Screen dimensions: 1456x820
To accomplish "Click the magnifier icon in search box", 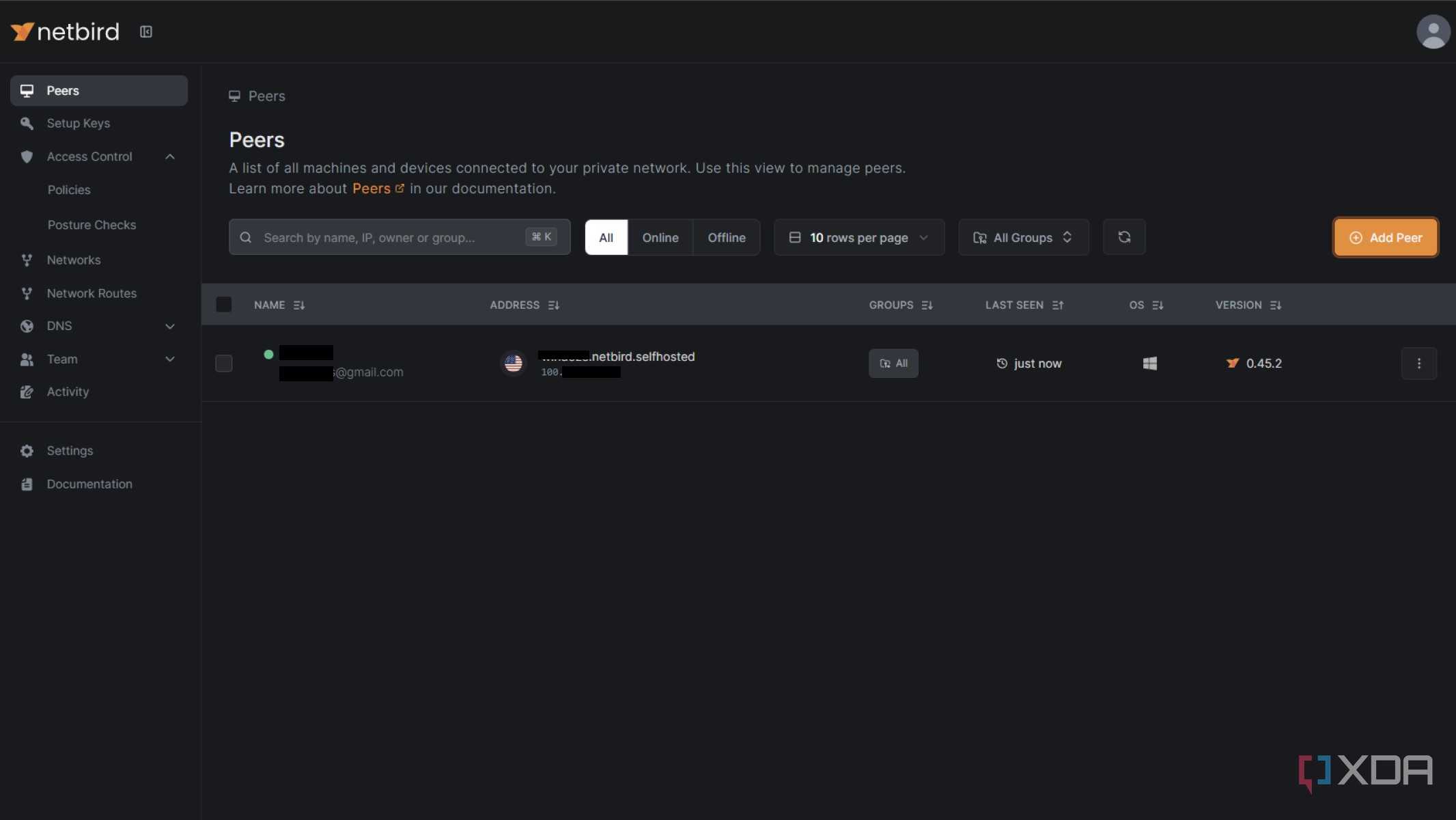I will coord(246,237).
